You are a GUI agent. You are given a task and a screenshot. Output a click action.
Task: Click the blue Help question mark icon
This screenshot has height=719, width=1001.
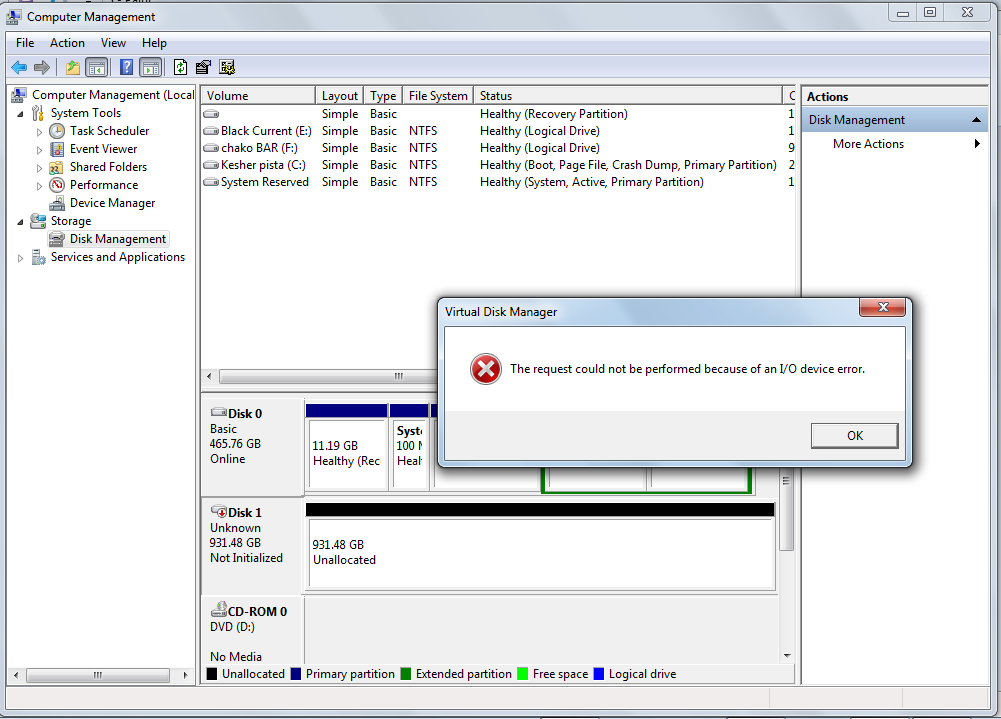pos(126,67)
